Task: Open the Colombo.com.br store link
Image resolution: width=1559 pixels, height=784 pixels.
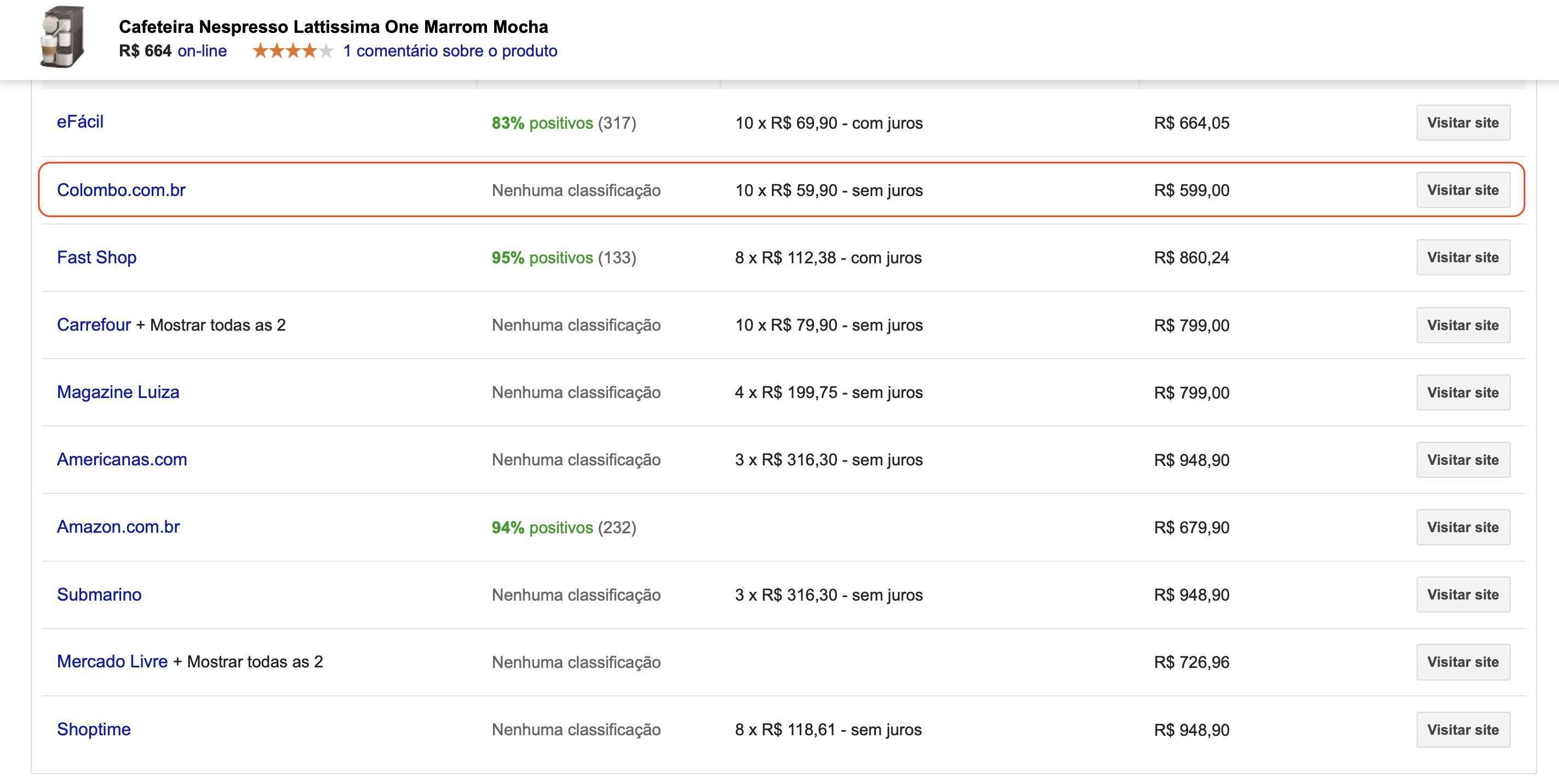Action: (x=121, y=190)
